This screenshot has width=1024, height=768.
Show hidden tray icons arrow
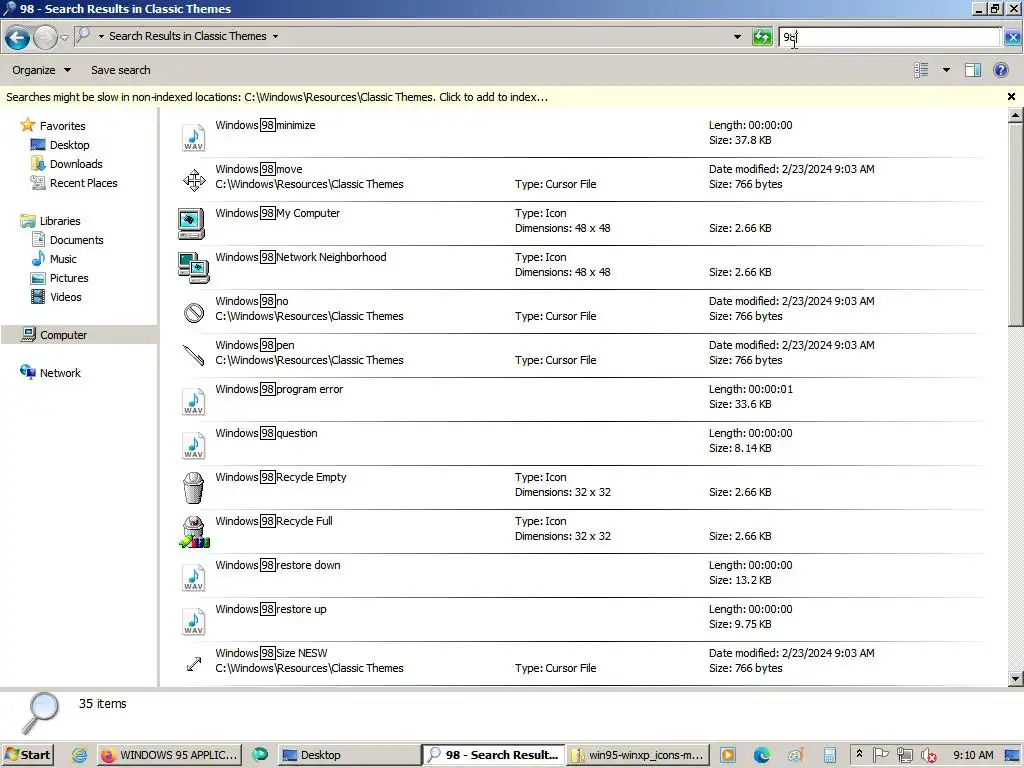859,754
